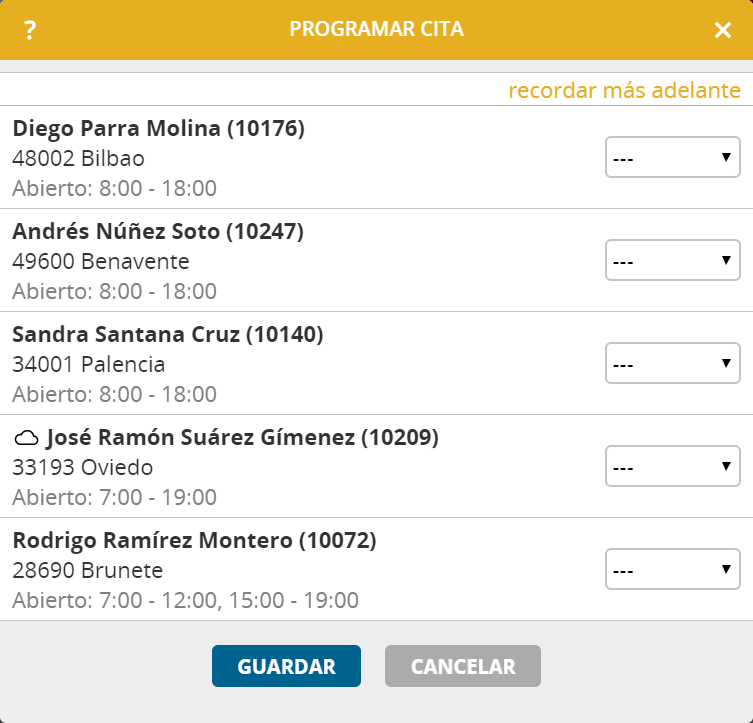Click the cloud icon beside José Ramón Suárez

pyautogui.click(x=26, y=438)
